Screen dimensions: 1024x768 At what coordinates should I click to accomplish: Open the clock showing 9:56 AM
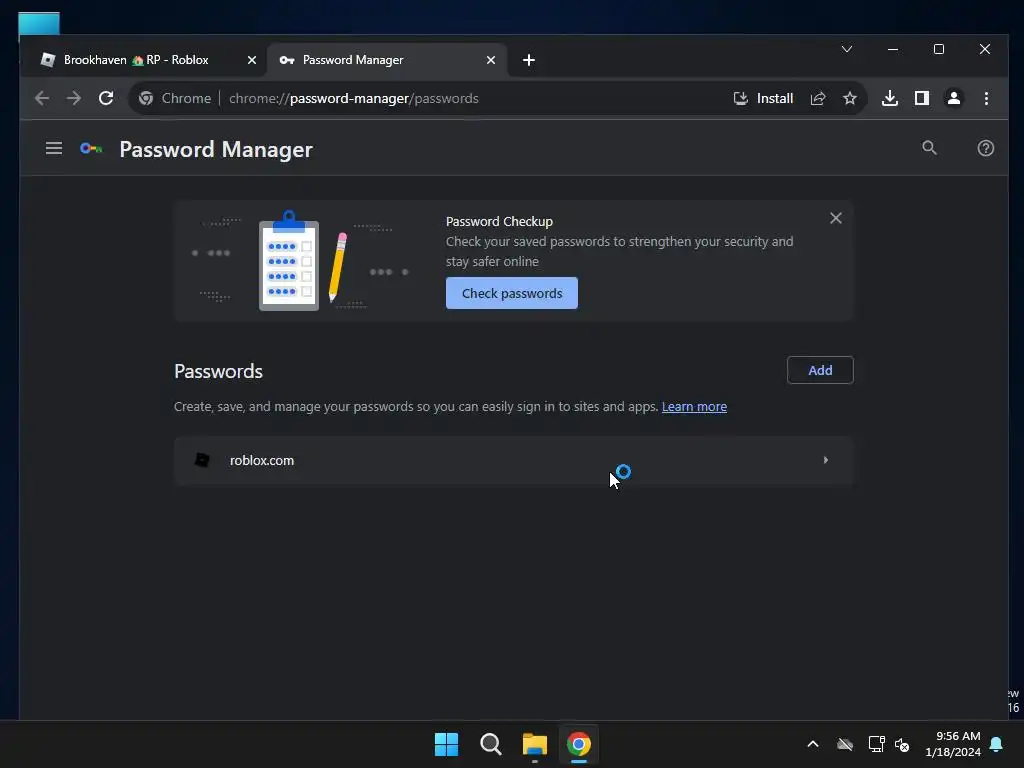point(953,744)
